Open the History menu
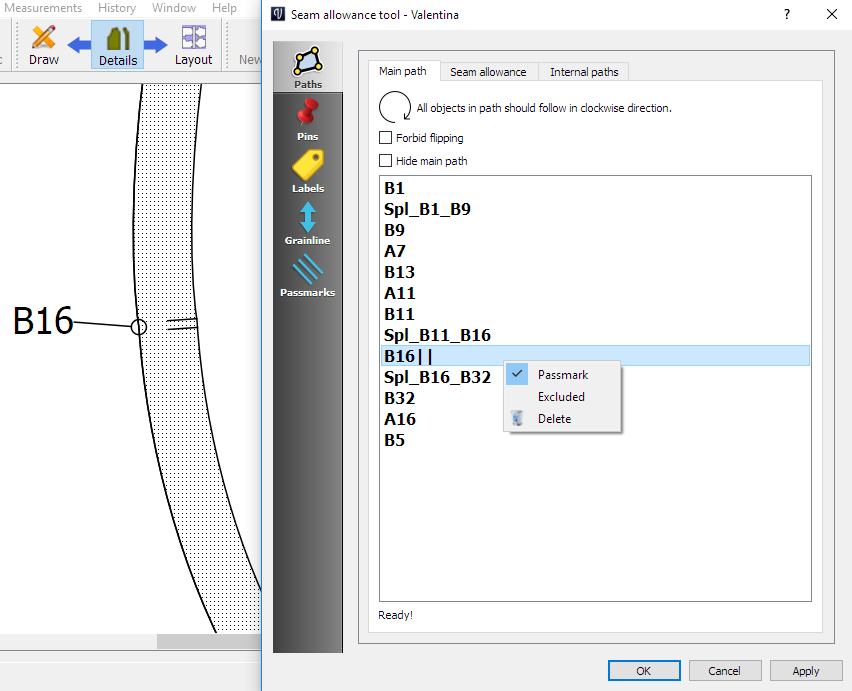This screenshot has height=691, width=852. [x=117, y=8]
